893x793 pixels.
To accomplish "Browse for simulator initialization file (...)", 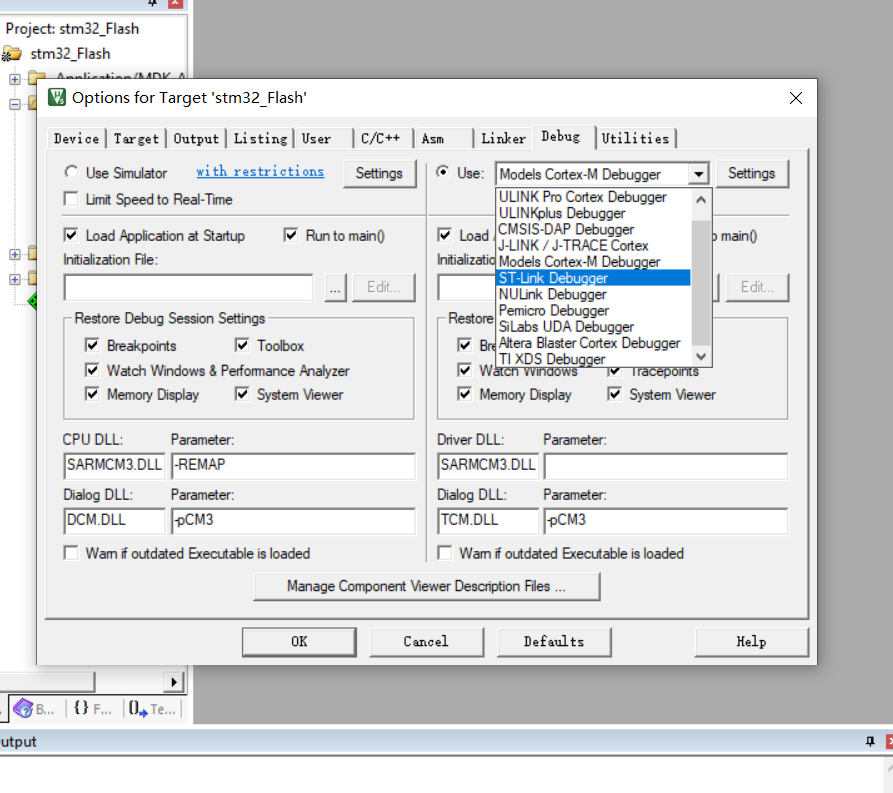I will [x=335, y=288].
